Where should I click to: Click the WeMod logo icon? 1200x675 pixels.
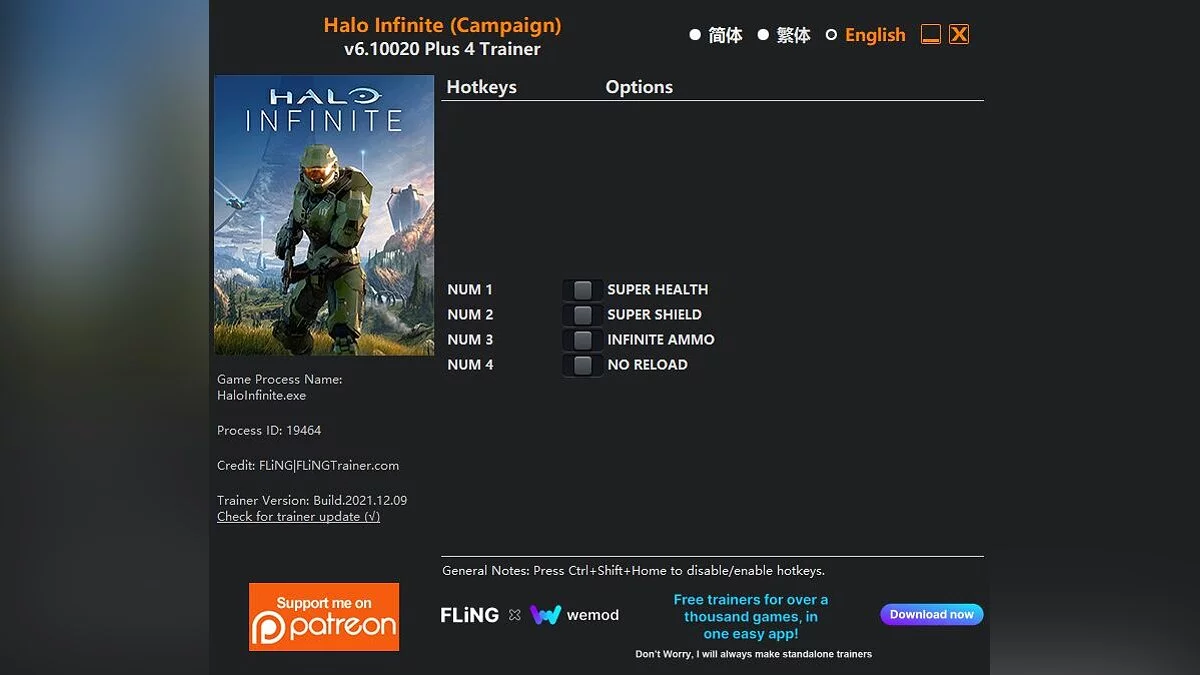pyautogui.click(x=545, y=615)
